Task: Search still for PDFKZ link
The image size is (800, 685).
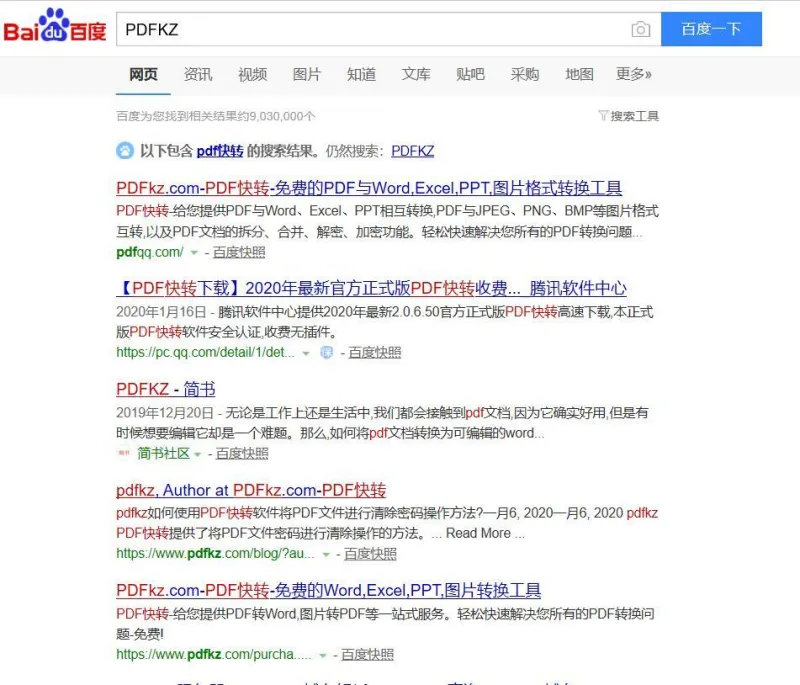Action: pos(413,151)
